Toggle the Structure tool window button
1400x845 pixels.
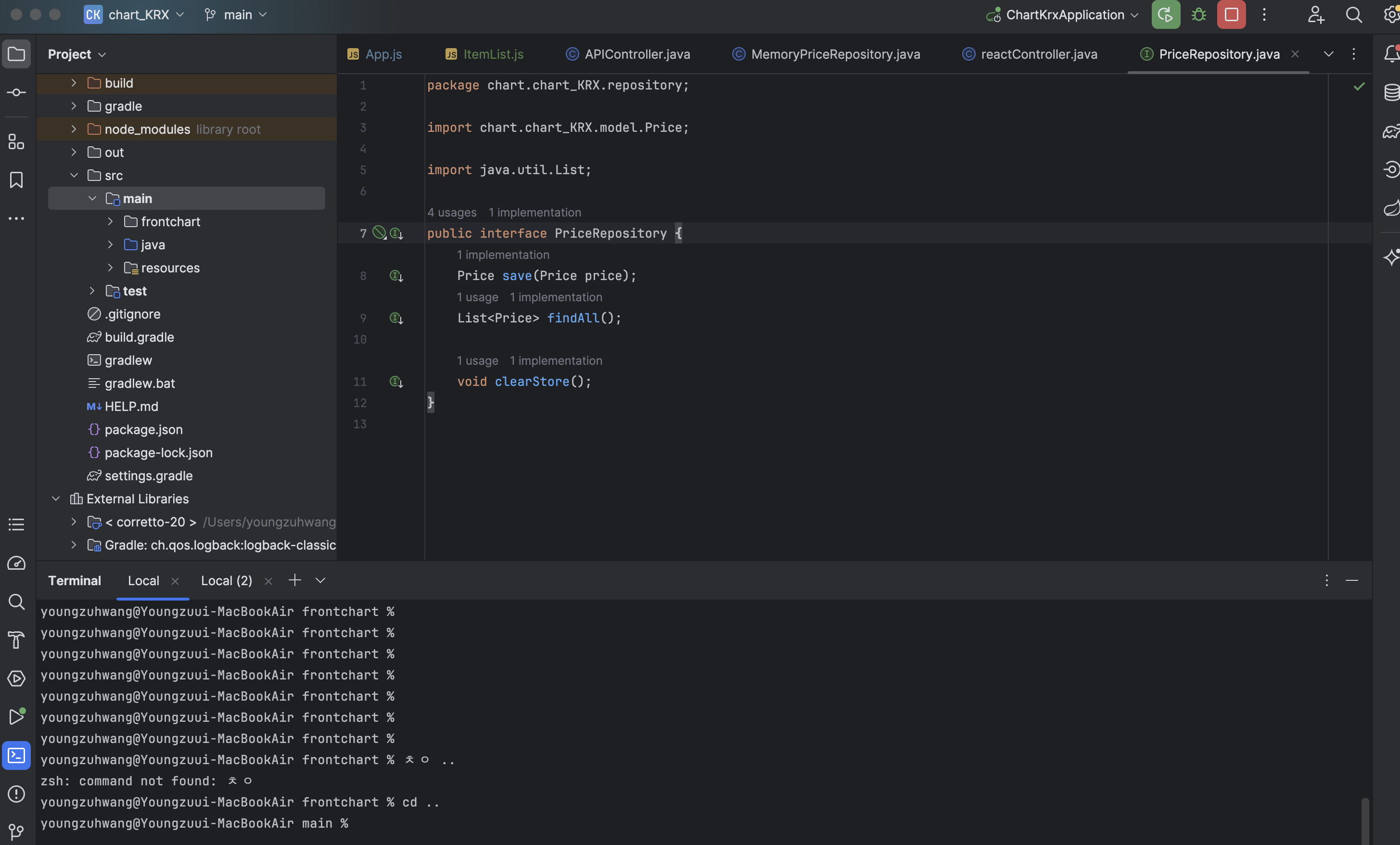(16, 141)
